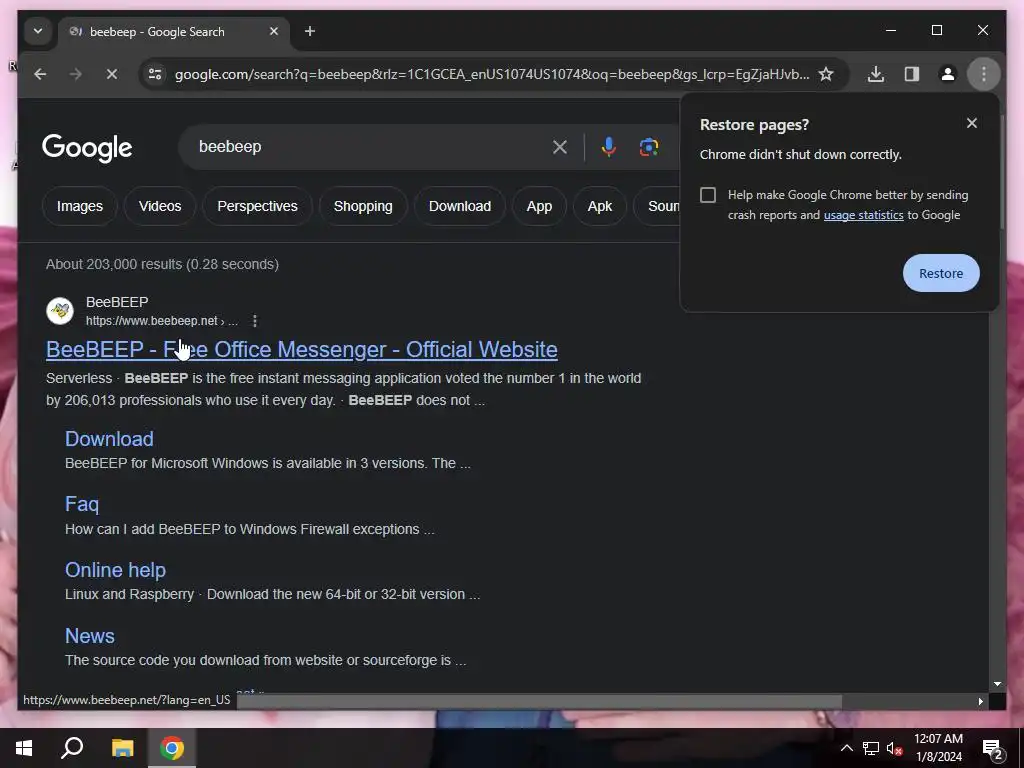Open Chrome downloads icon
Screen dimensions: 1024x768
876,74
